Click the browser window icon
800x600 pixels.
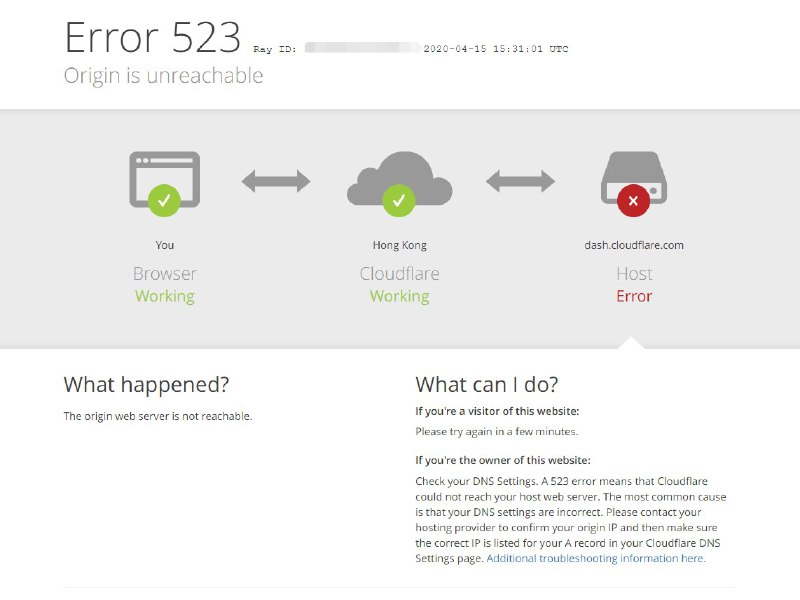tap(164, 179)
